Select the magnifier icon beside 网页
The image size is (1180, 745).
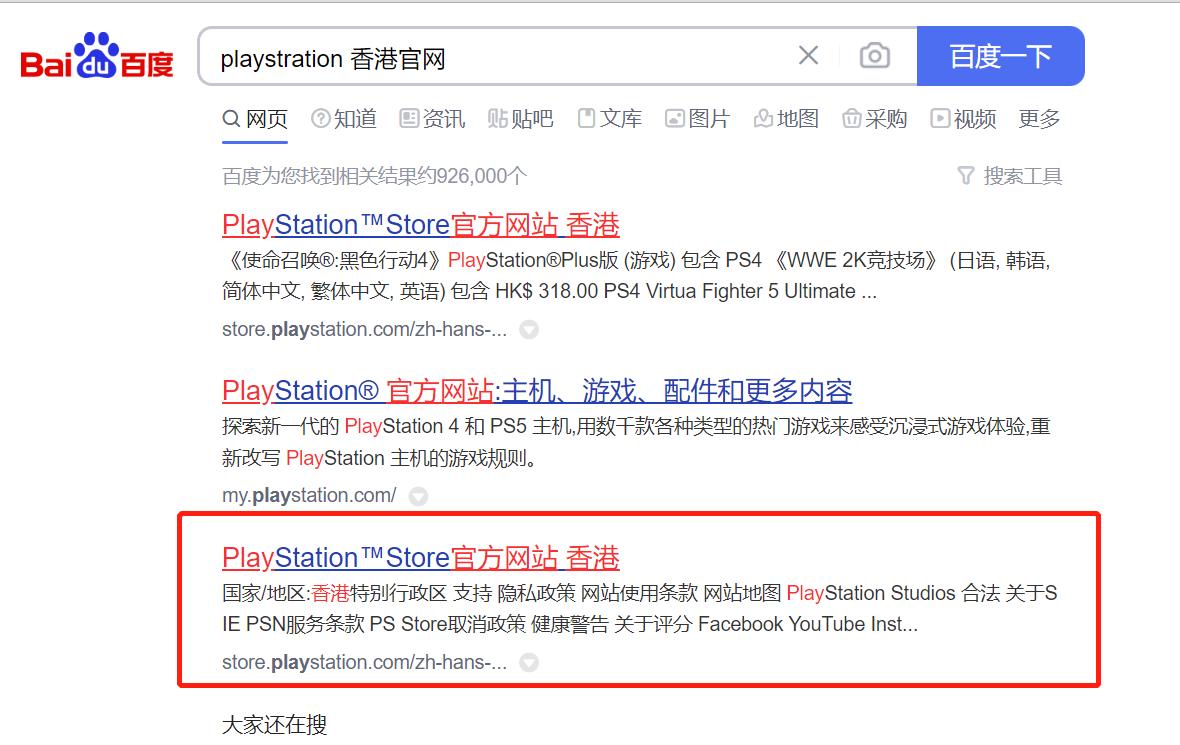point(231,119)
